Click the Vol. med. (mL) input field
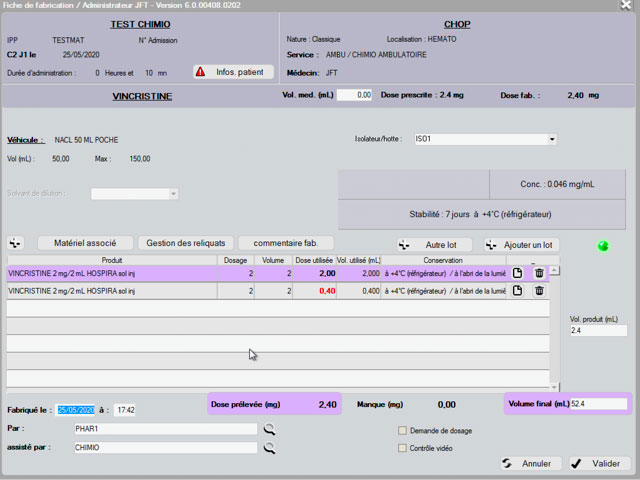Screen dimensions: 640x480 coord(355,95)
